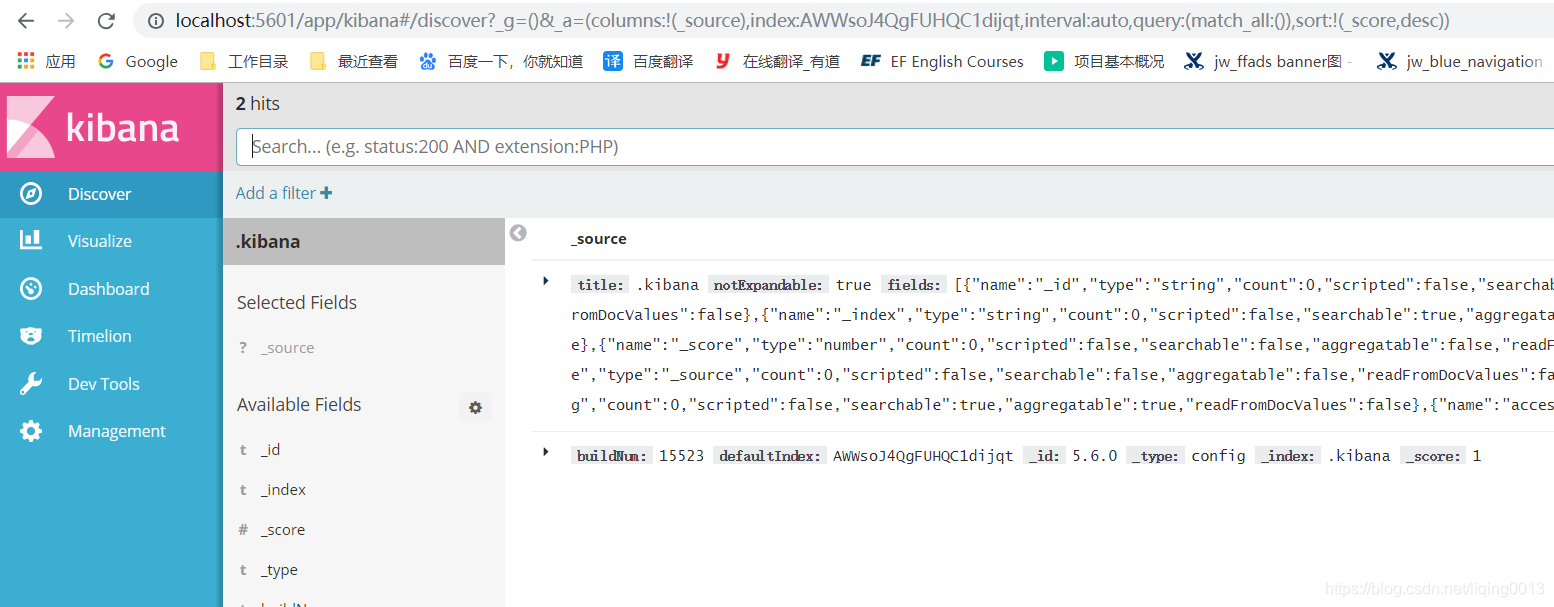Viewport: 1554px width, 607px height.
Task: Click the 'Selected Fields' heading
Action: 297,303
